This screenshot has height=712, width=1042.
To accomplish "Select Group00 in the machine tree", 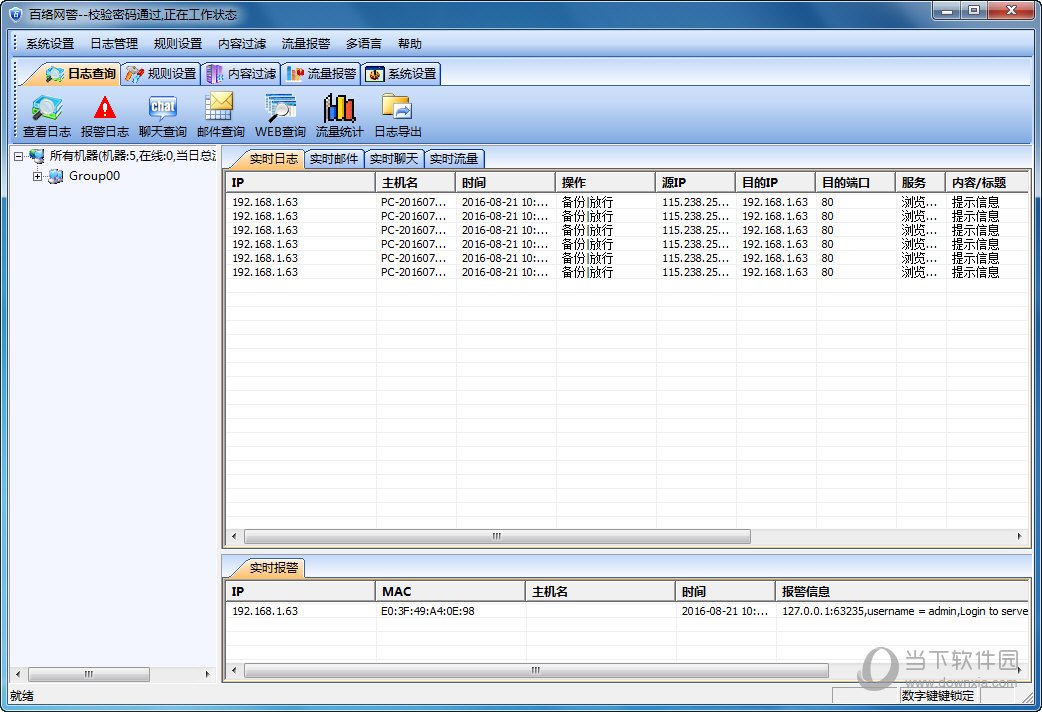I will tap(94, 176).
